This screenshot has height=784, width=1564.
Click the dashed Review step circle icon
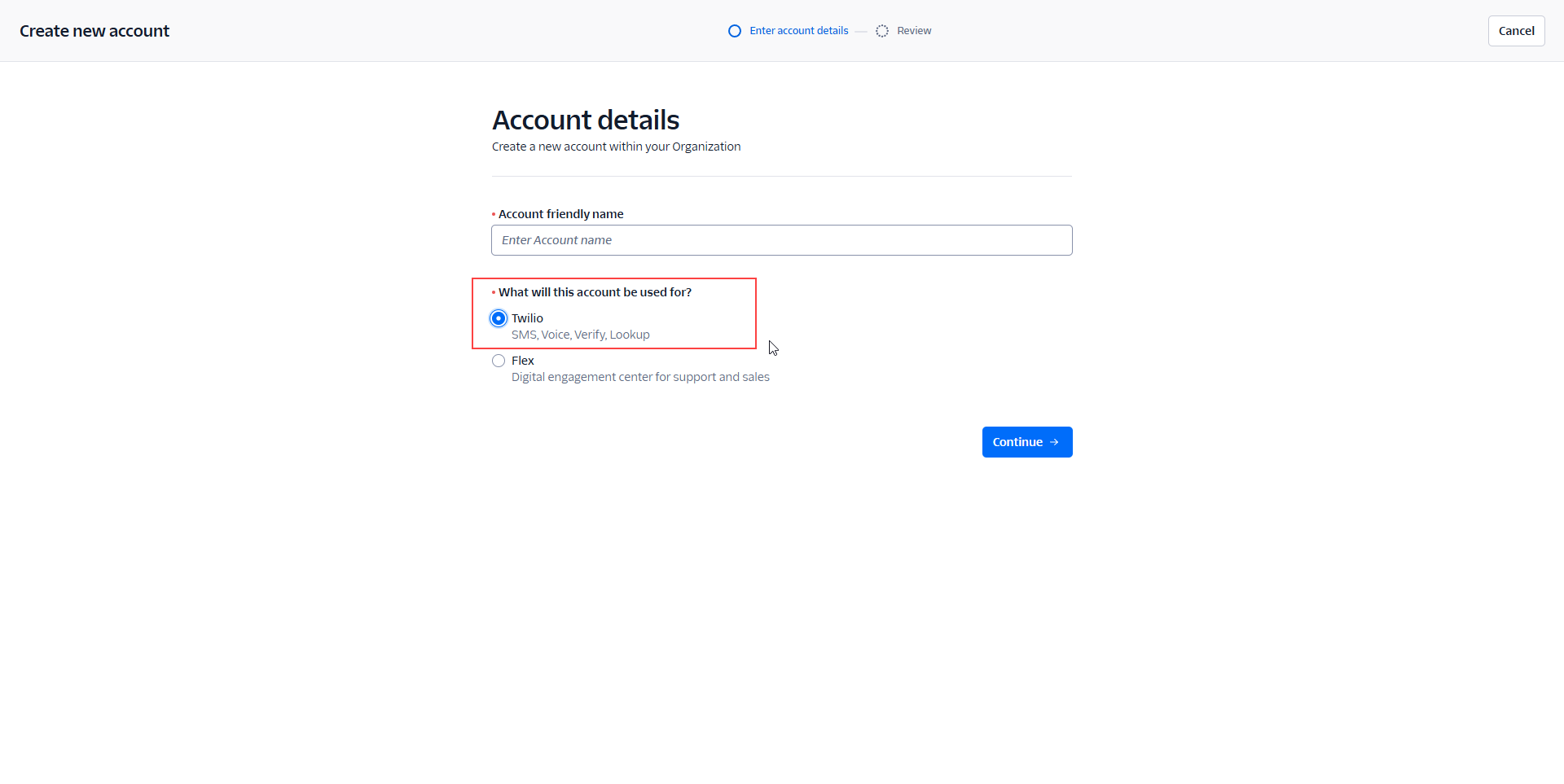tap(882, 31)
